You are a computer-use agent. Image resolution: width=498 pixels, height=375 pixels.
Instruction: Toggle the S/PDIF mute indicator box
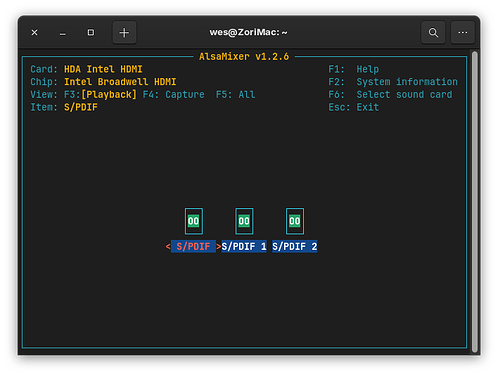[194, 221]
